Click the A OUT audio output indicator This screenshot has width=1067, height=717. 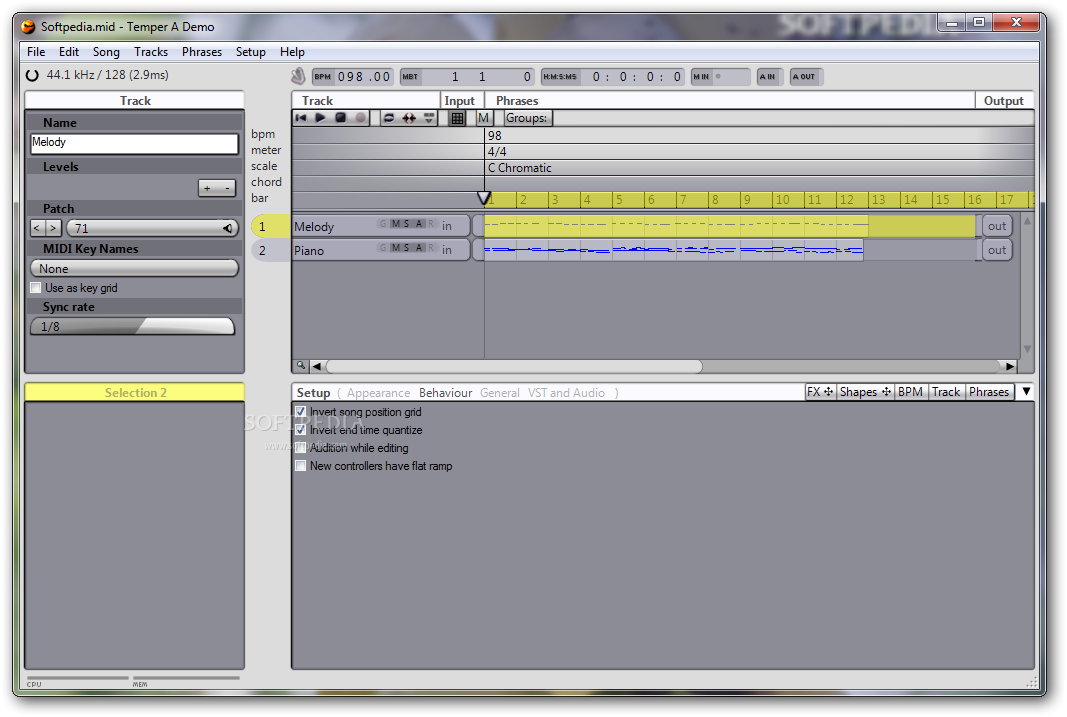coord(806,77)
